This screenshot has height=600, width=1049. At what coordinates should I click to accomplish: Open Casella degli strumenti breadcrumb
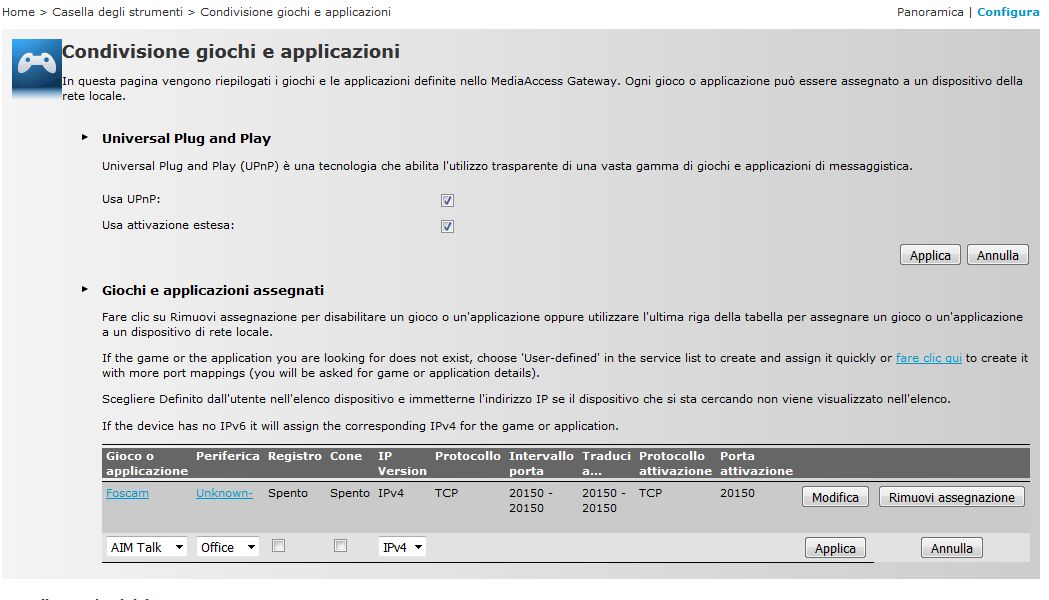117,12
